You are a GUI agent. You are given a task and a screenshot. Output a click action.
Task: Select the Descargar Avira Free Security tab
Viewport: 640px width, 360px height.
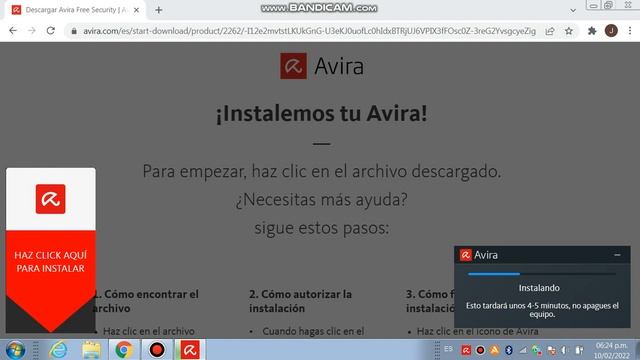(x=76, y=10)
